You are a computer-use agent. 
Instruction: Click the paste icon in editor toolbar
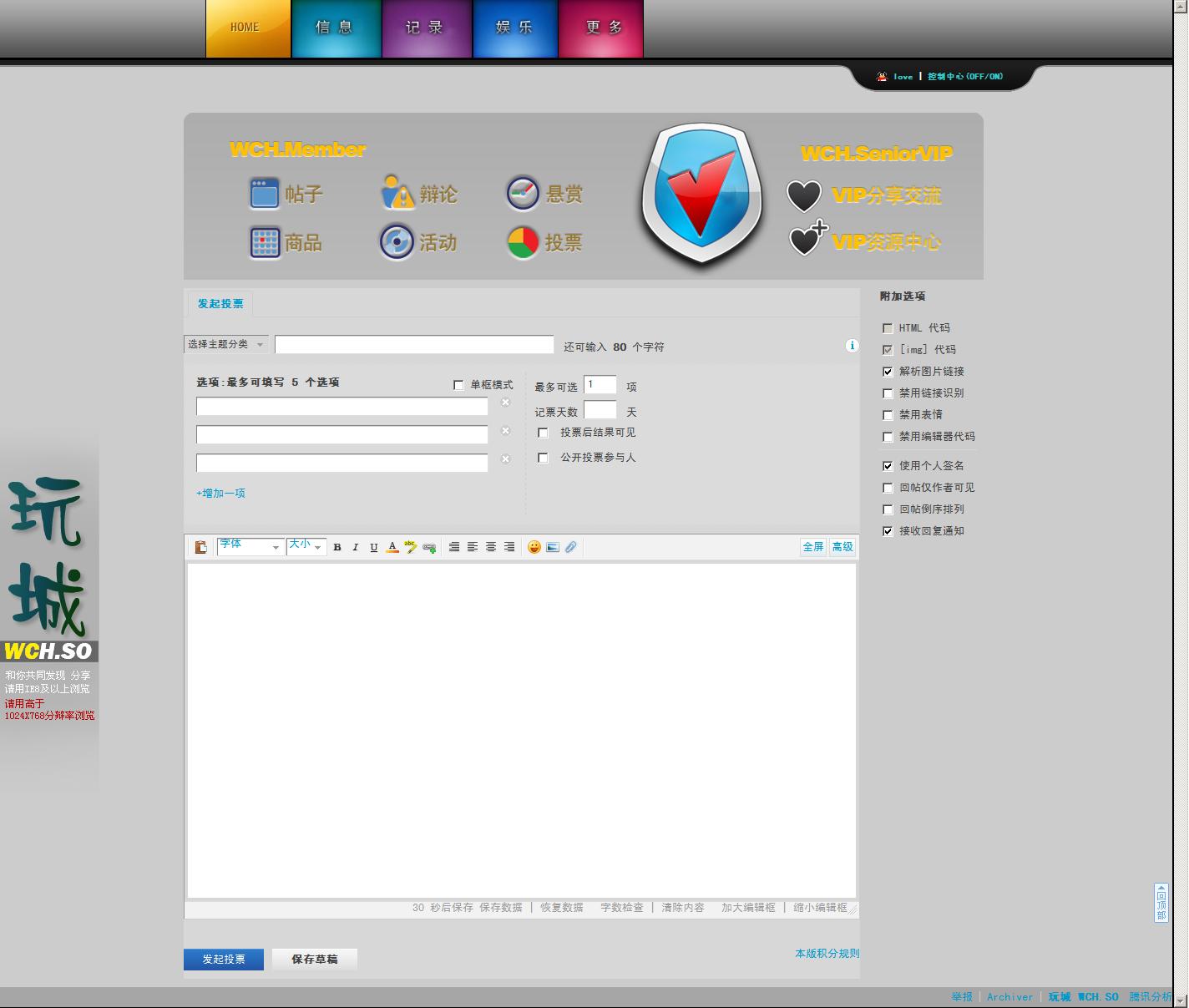point(200,547)
